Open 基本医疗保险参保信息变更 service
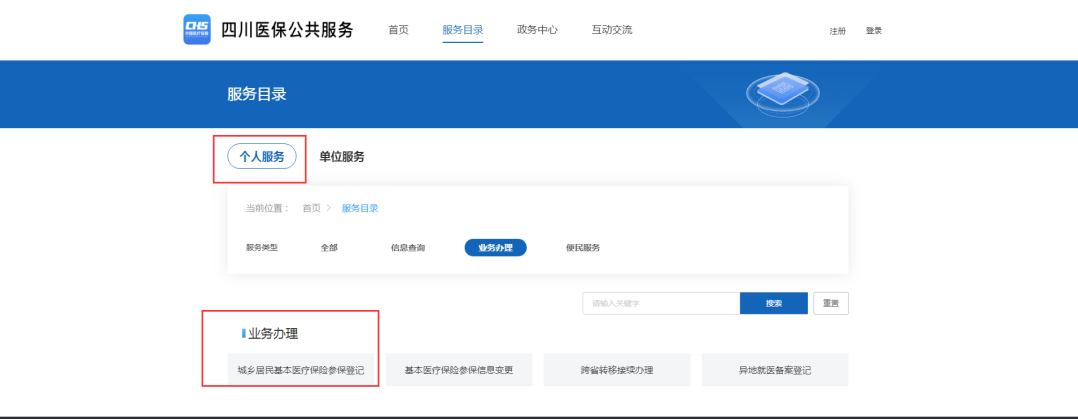 coord(459,370)
